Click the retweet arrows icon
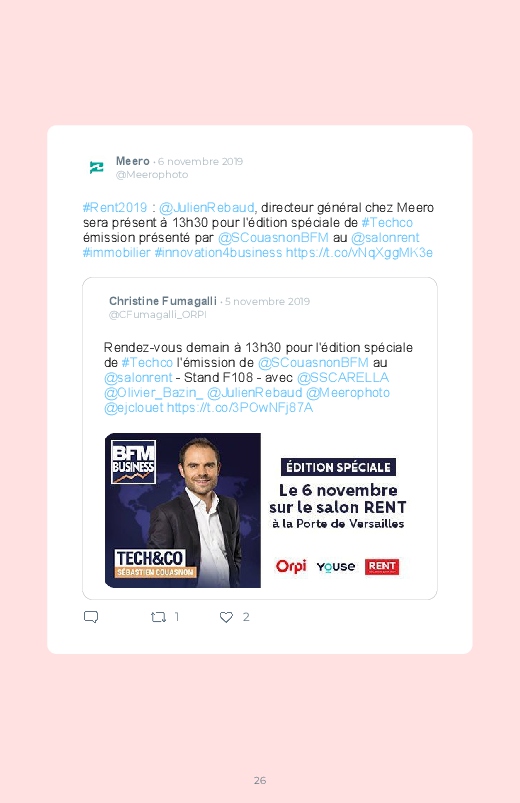This screenshot has height=803, width=520. [158, 617]
